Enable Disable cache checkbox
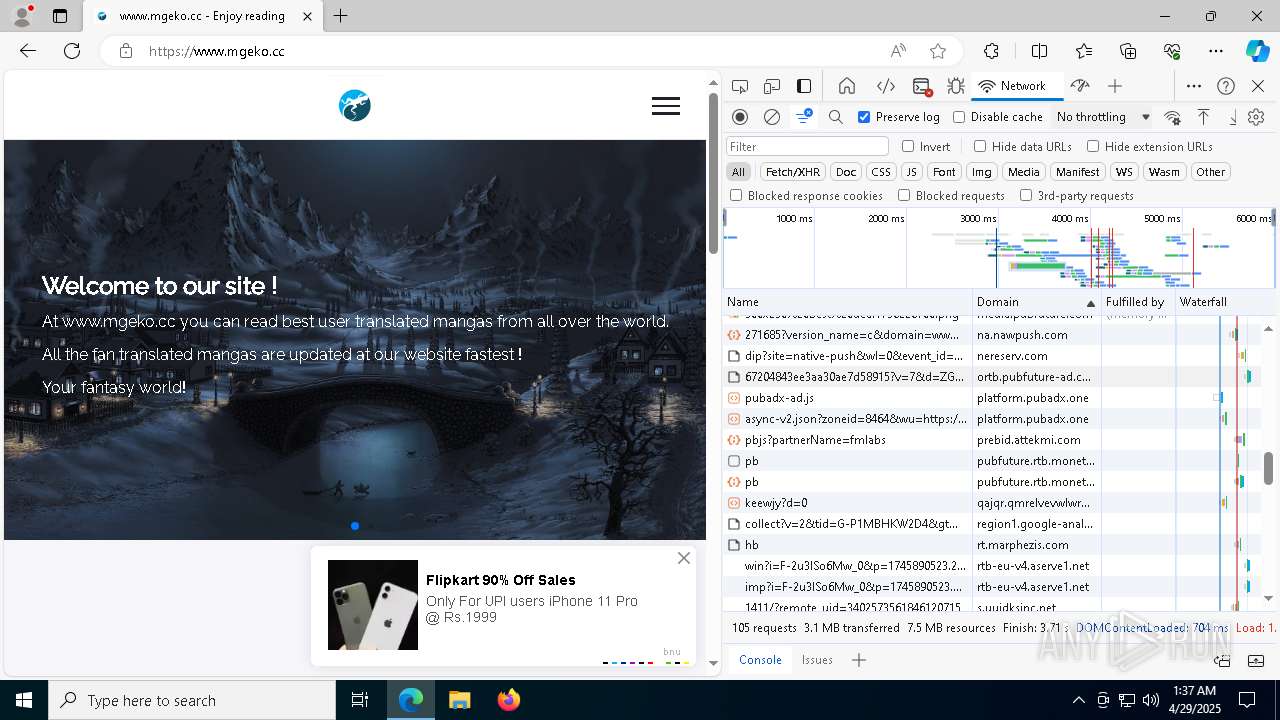1280x720 pixels. (959, 117)
